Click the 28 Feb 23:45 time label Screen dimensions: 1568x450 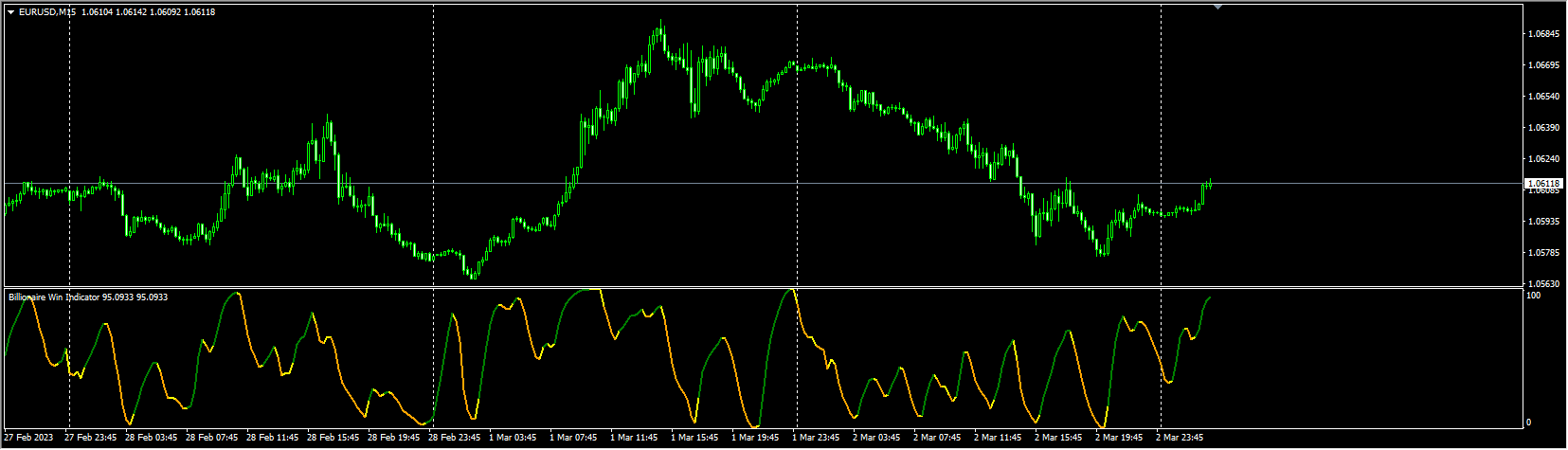pyautogui.click(x=455, y=438)
